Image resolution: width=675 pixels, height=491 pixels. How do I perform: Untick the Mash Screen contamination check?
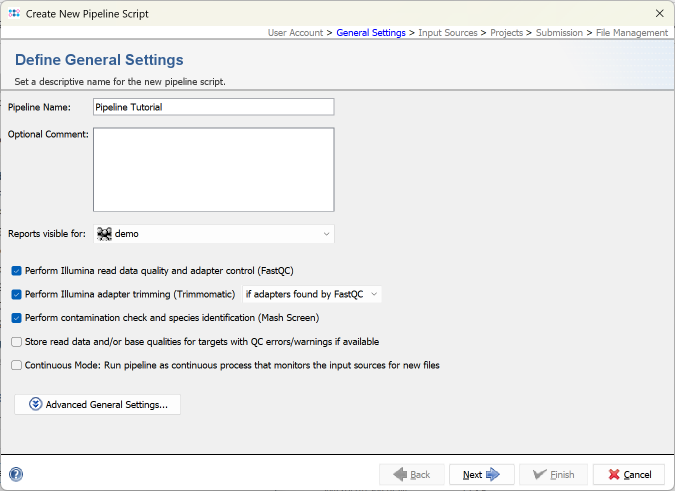[17, 318]
